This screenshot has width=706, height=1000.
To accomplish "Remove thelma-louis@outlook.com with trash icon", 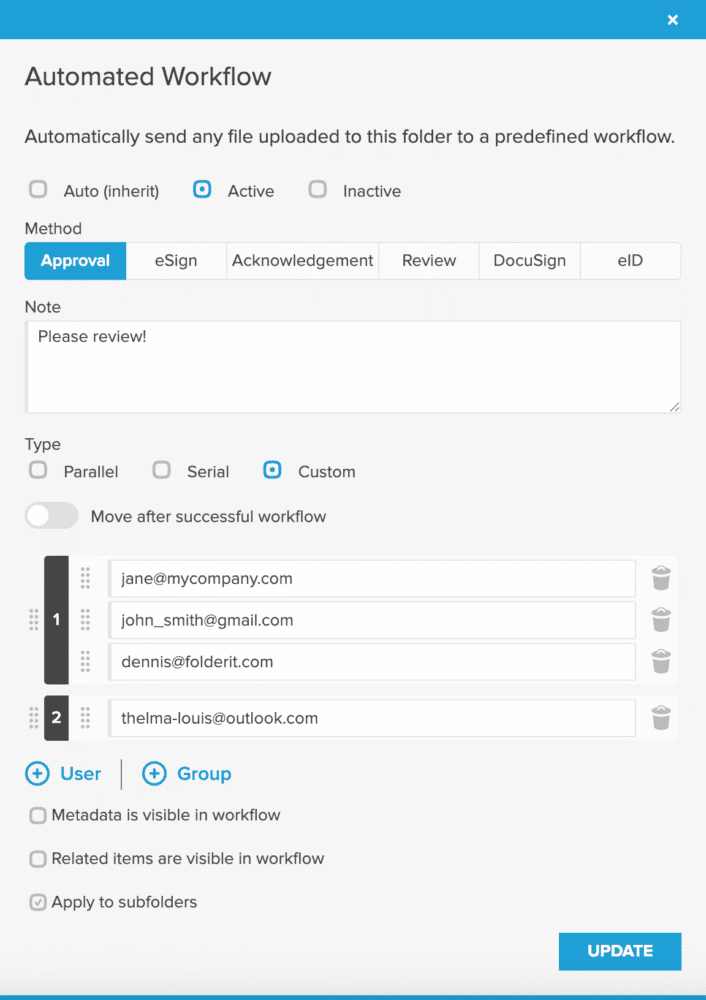I will [661, 718].
